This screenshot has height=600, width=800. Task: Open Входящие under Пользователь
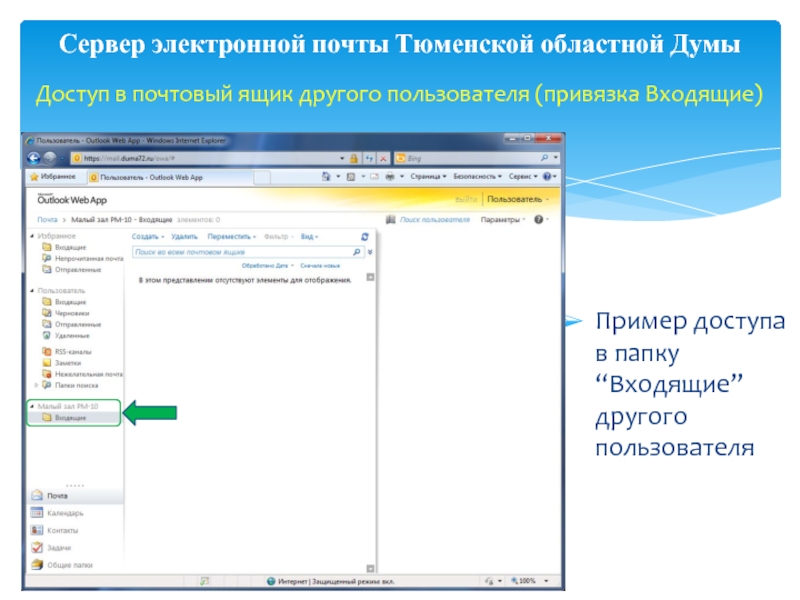64,302
